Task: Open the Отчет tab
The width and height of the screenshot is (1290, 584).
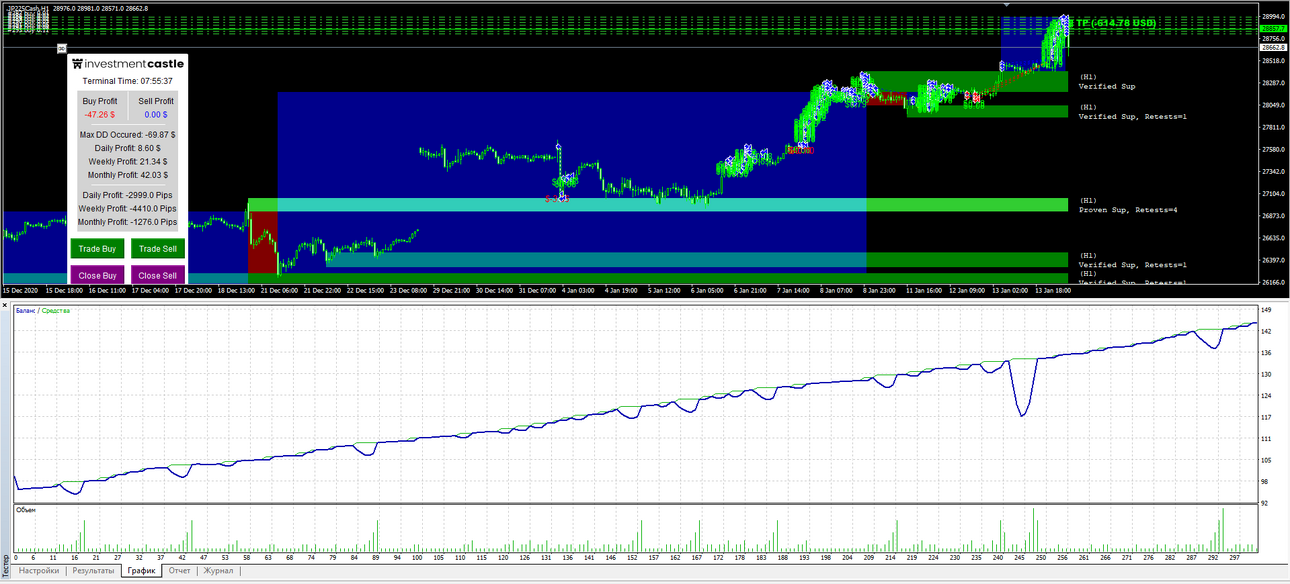Action: pyautogui.click(x=180, y=571)
